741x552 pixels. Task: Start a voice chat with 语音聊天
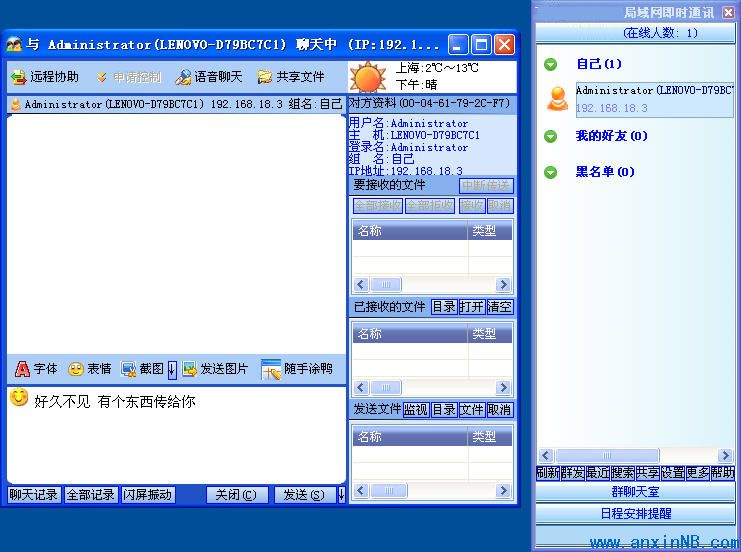tap(183, 77)
